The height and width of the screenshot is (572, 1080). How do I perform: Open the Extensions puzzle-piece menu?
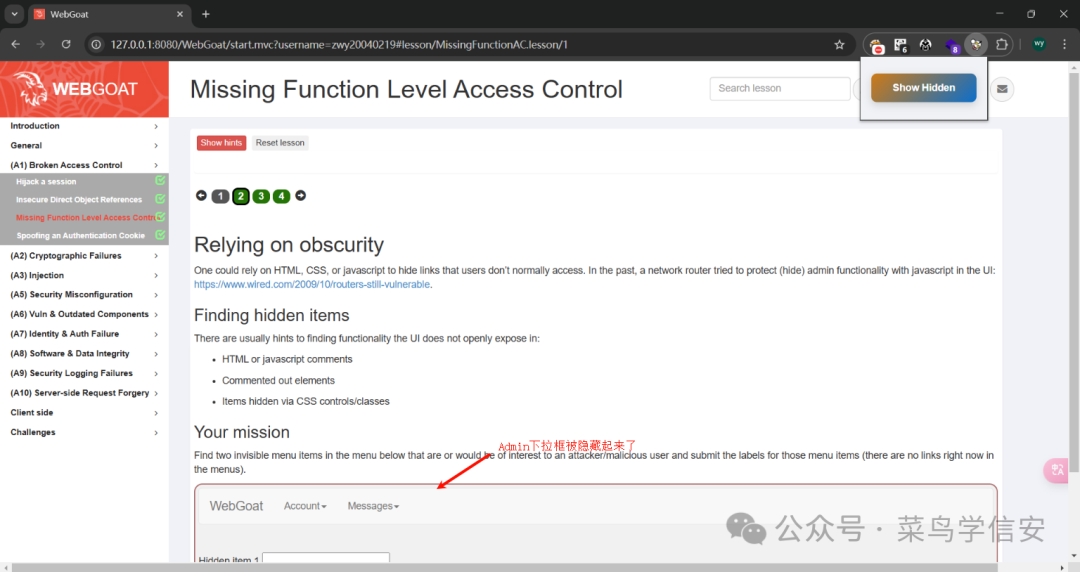(x=1001, y=45)
